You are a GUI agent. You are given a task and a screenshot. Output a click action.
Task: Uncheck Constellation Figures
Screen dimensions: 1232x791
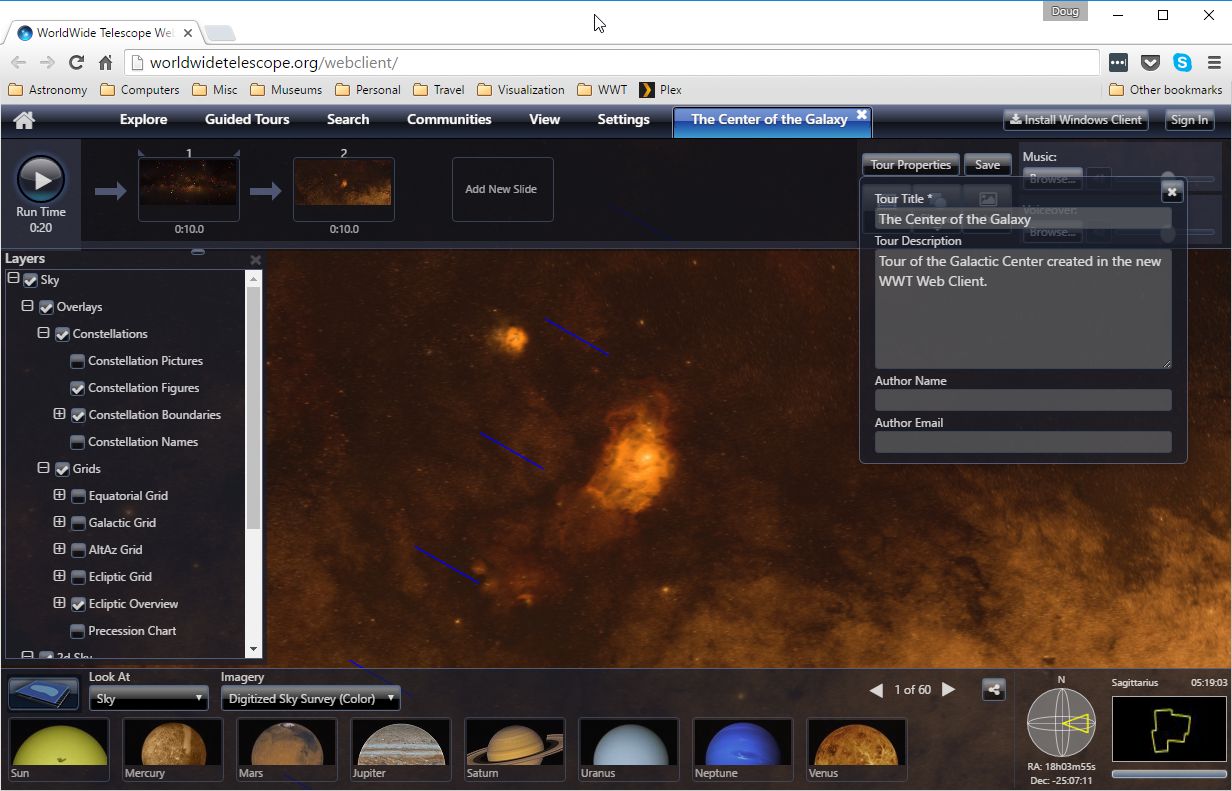tap(78, 388)
